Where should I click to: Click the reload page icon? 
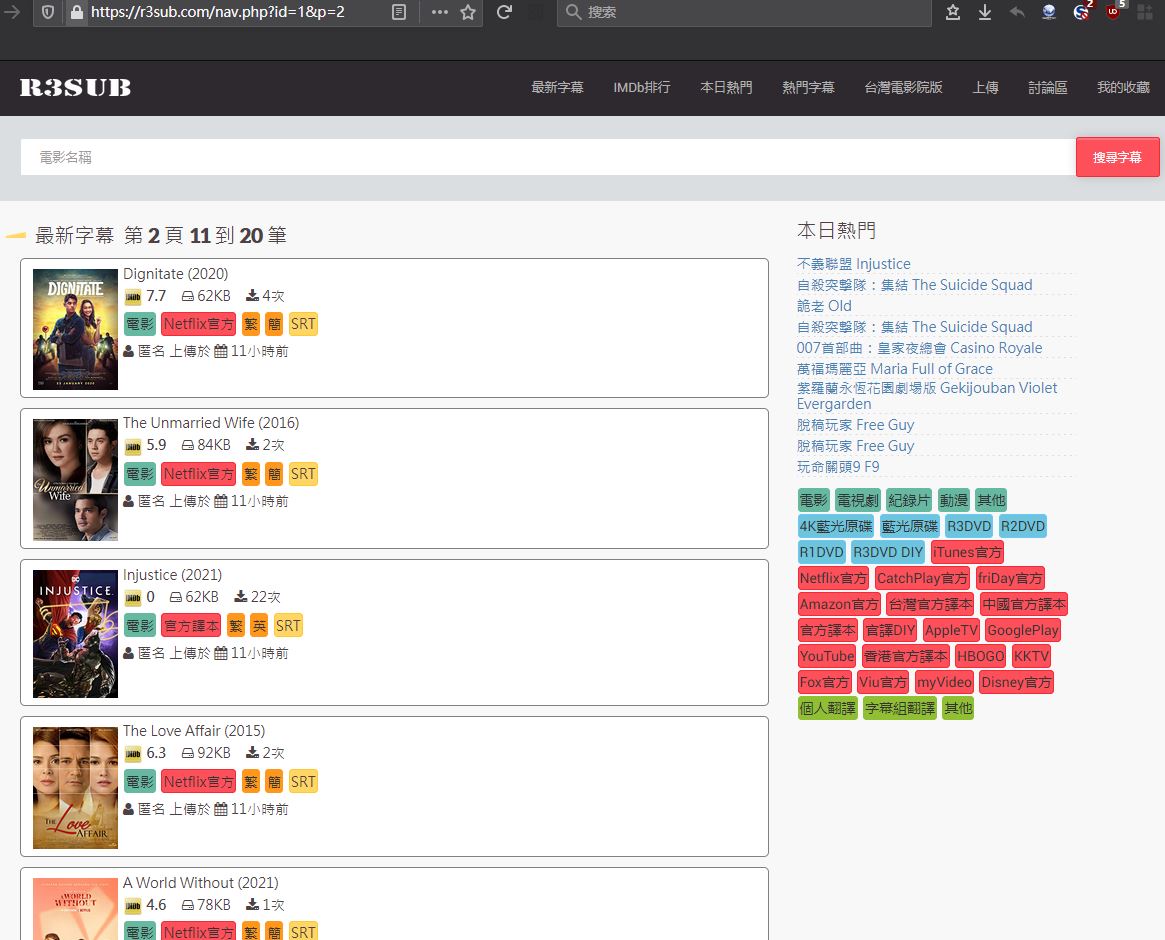point(505,12)
